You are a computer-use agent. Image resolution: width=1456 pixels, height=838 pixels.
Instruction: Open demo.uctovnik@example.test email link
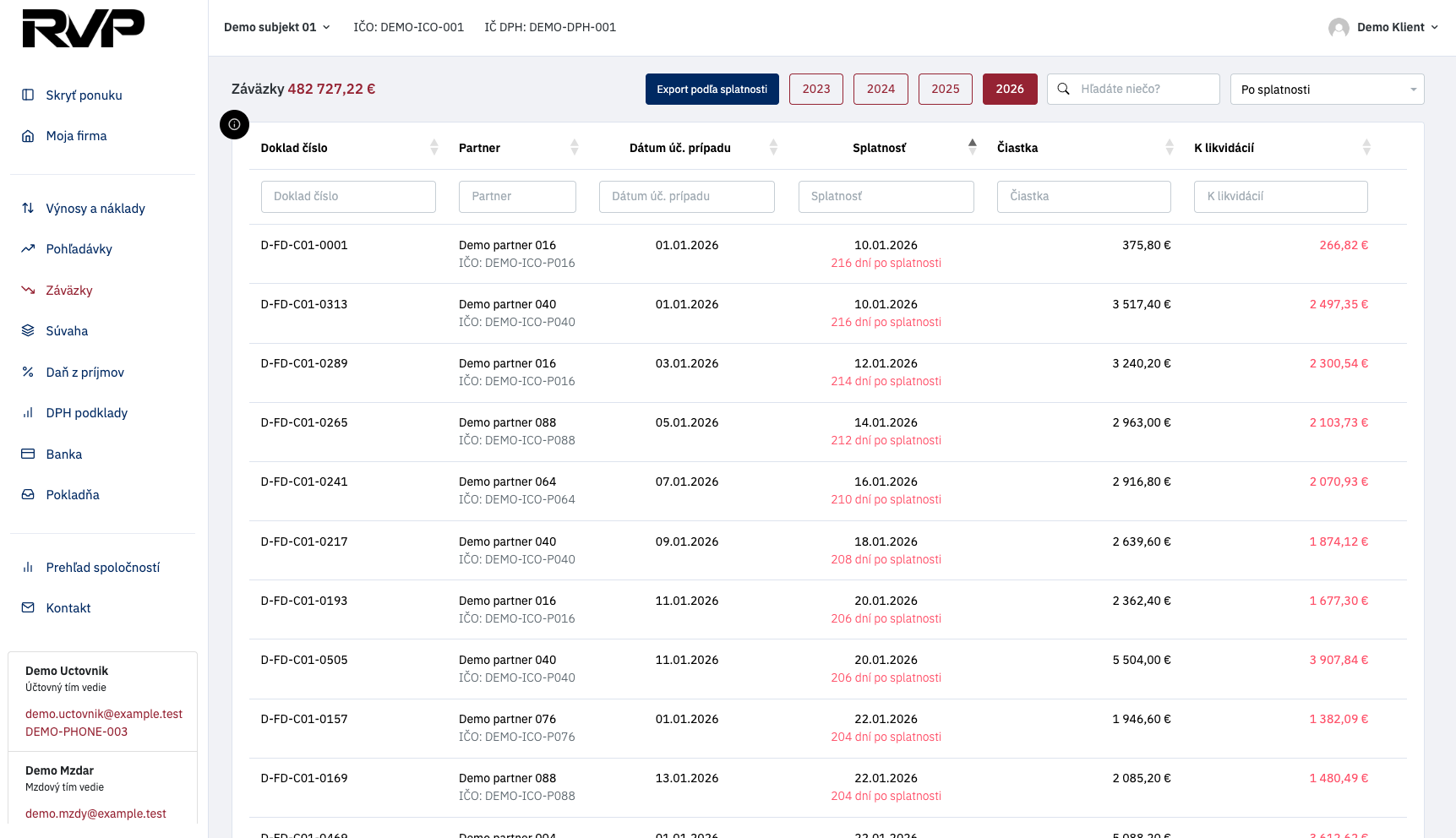click(104, 714)
